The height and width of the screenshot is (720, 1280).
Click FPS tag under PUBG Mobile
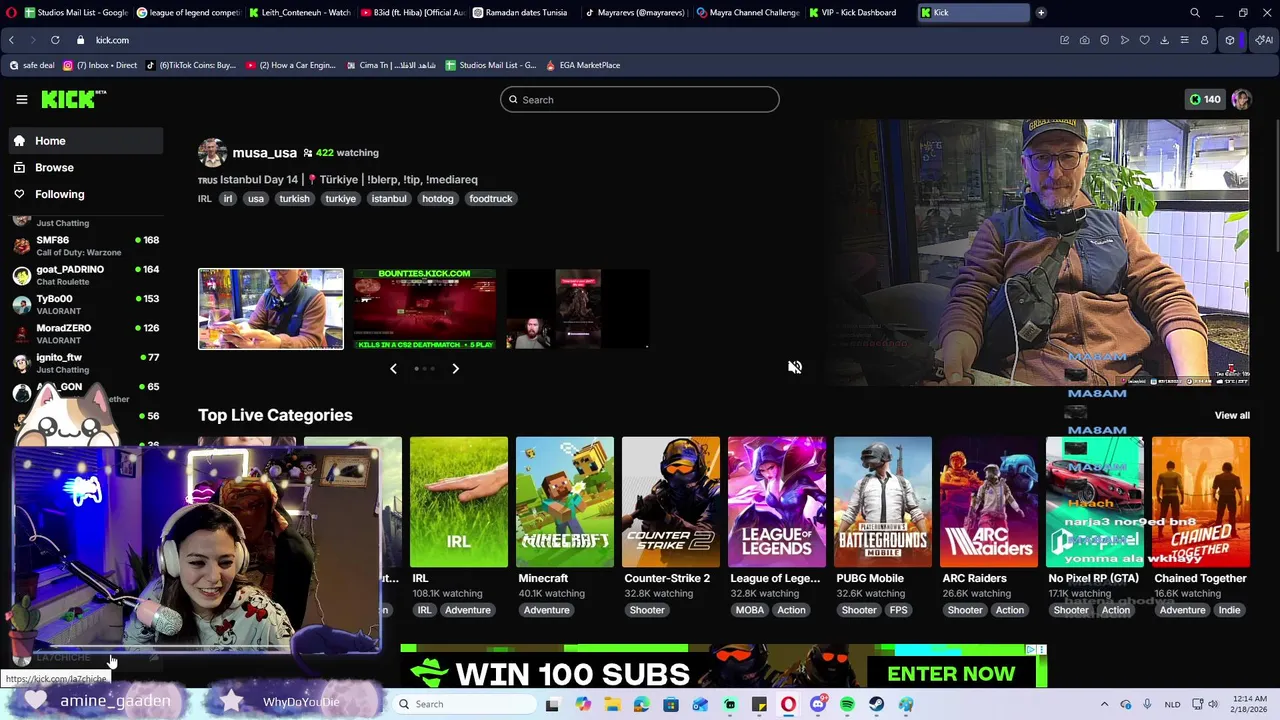pyautogui.click(x=899, y=610)
